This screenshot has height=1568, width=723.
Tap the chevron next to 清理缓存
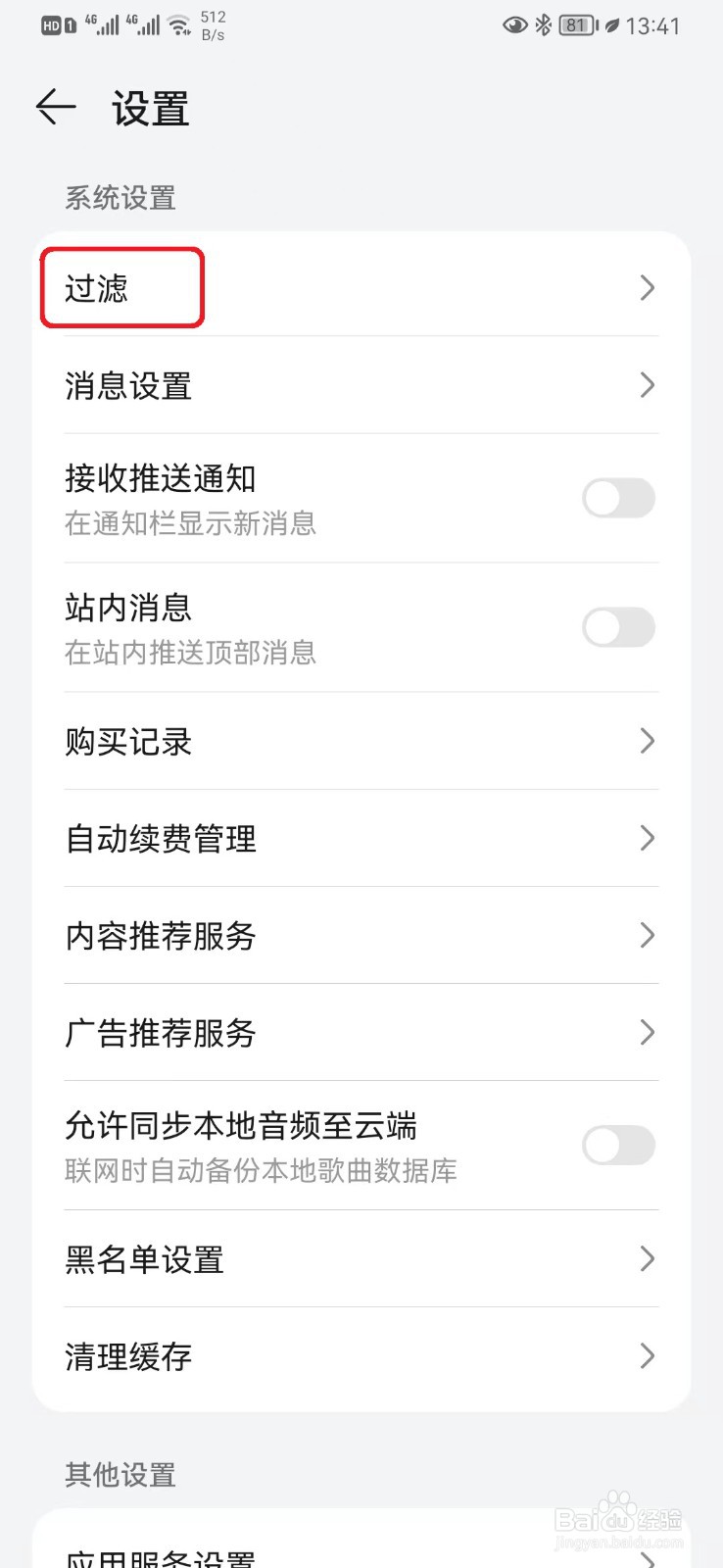tap(647, 1356)
